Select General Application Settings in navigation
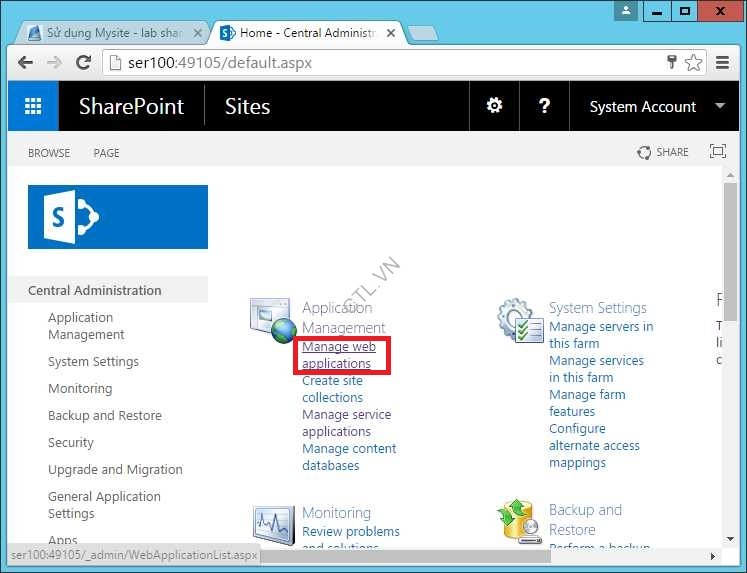 click(104, 505)
